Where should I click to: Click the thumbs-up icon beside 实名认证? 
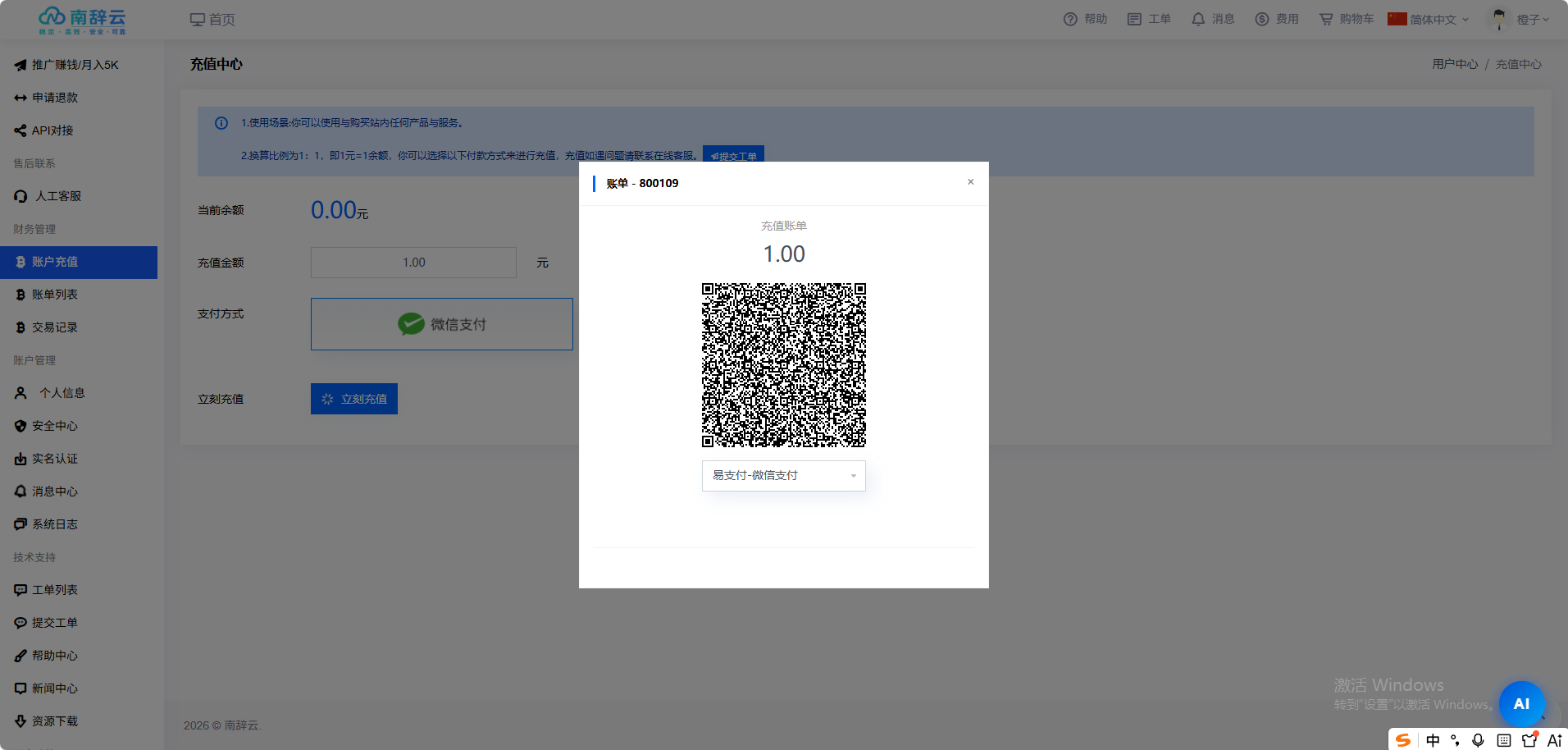(21, 459)
